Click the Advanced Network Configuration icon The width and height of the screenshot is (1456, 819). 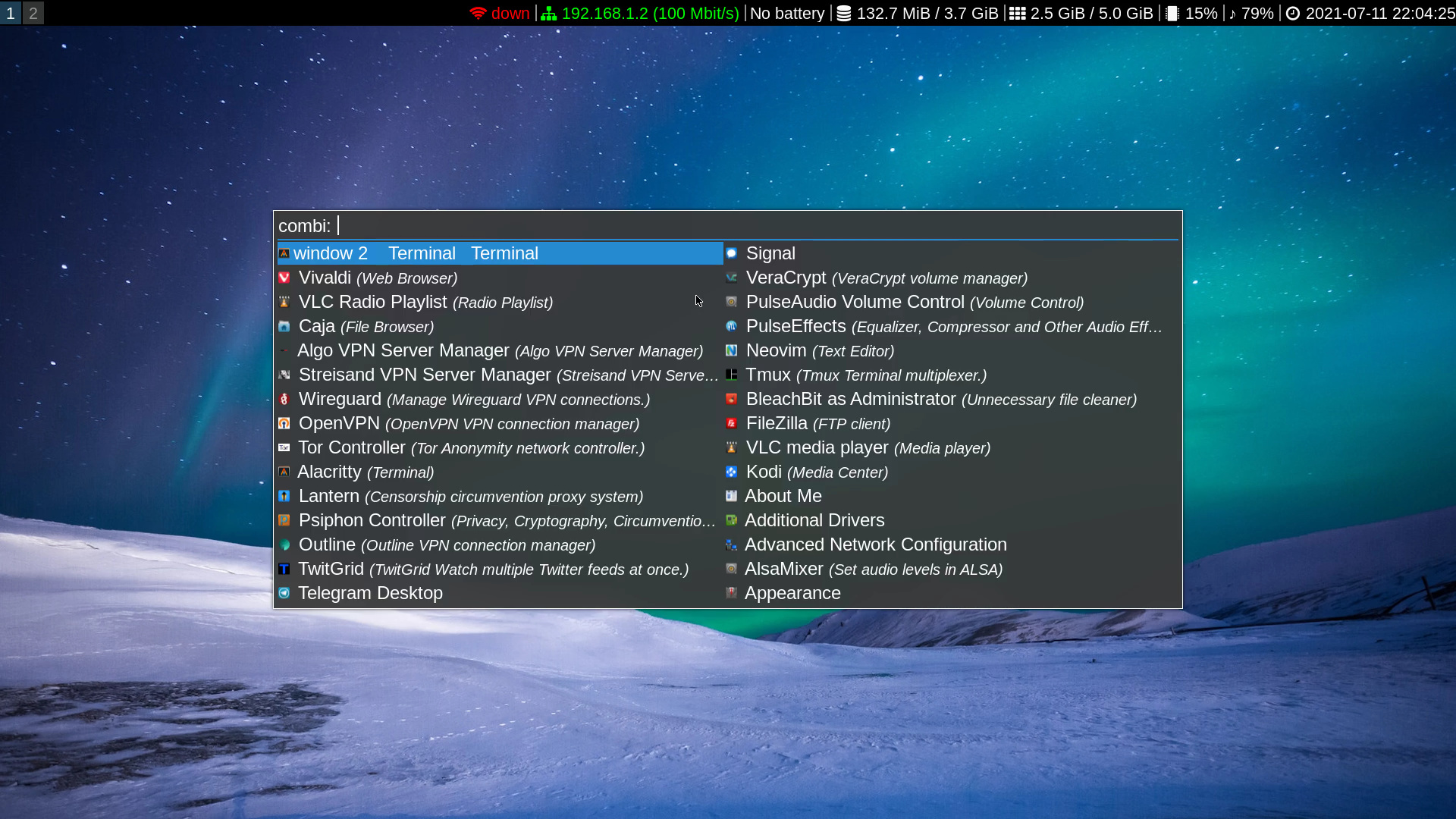(732, 544)
